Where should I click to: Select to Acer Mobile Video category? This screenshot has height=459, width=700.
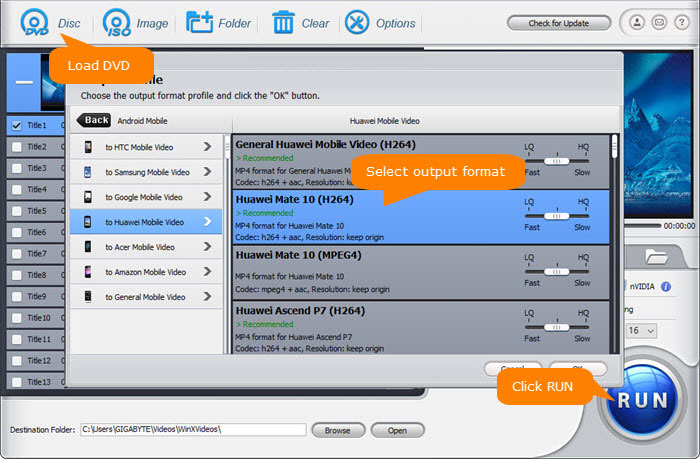pos(146,247)
